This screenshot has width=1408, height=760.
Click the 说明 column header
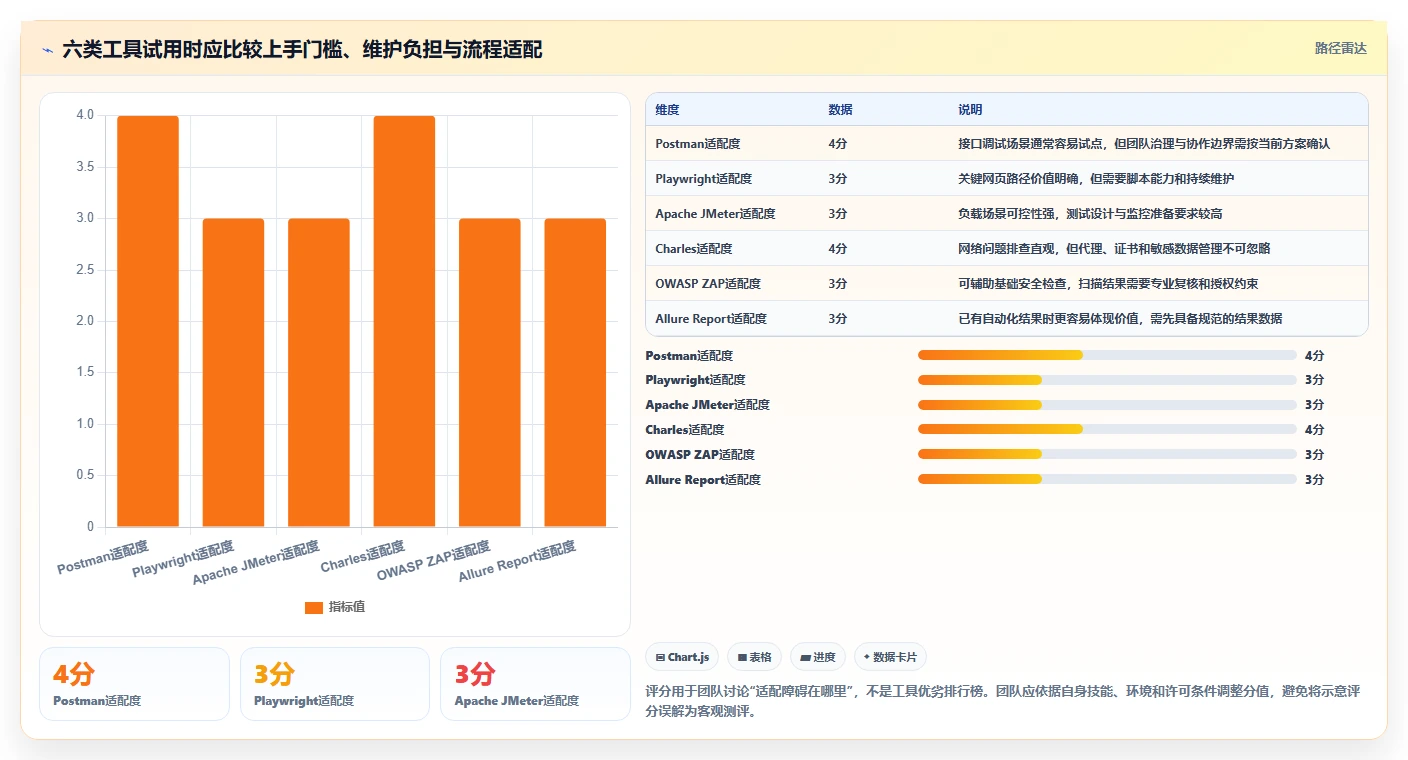click(970, 109)
